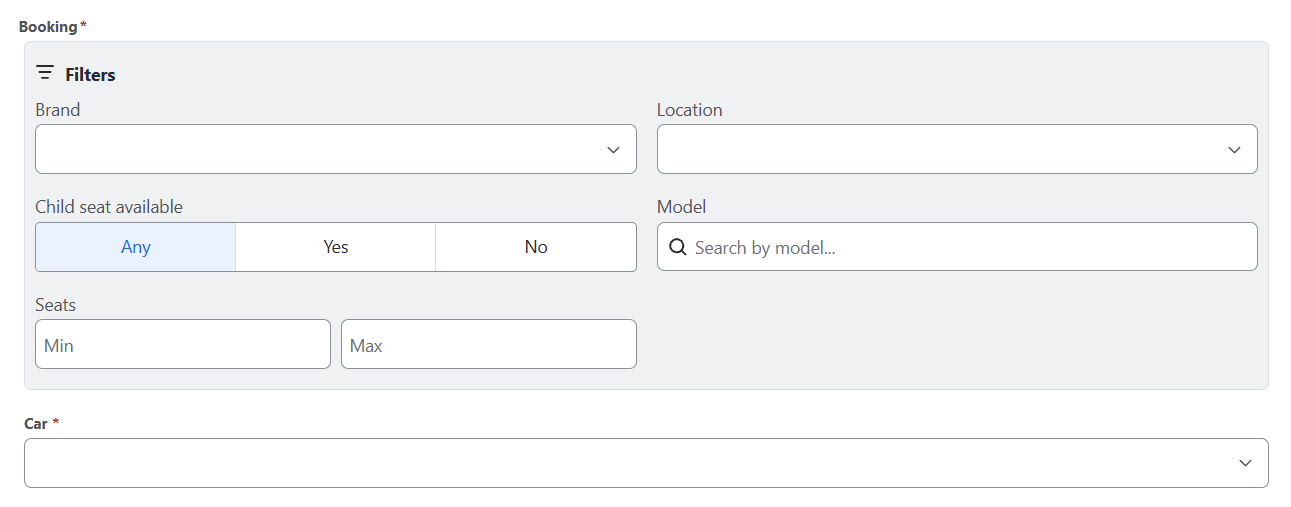Select No for child seat available
This screenshot has width=1291, height=507.
tap(536, 247)
